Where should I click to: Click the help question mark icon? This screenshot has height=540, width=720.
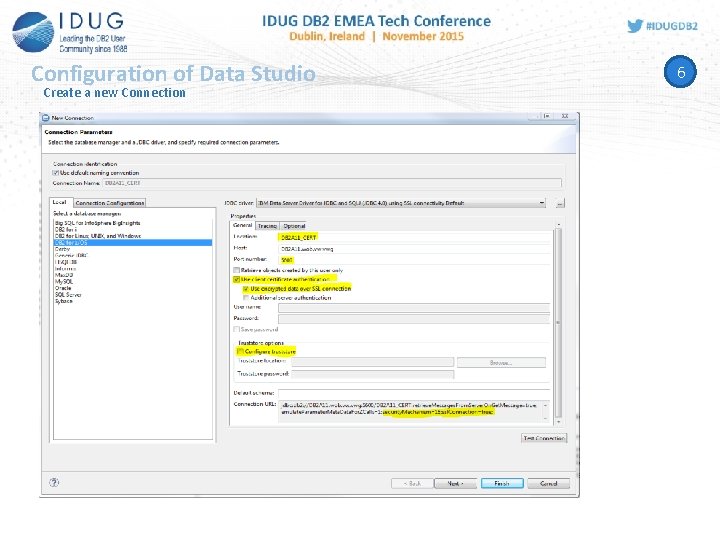click(x=54, y=482)
